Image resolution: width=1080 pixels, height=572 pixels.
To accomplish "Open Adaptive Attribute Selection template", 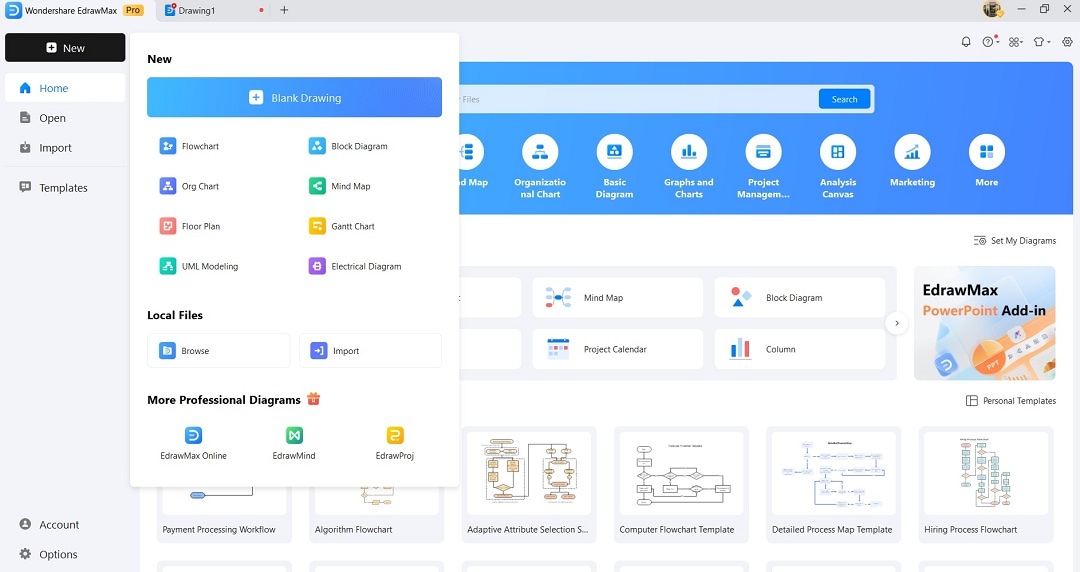I will (529, 484).
